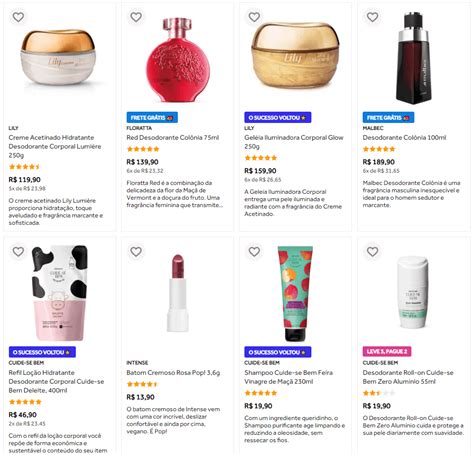
Task: Open Desodorante Colônia 100ml Malbec title link
Action: coord(404,137)
